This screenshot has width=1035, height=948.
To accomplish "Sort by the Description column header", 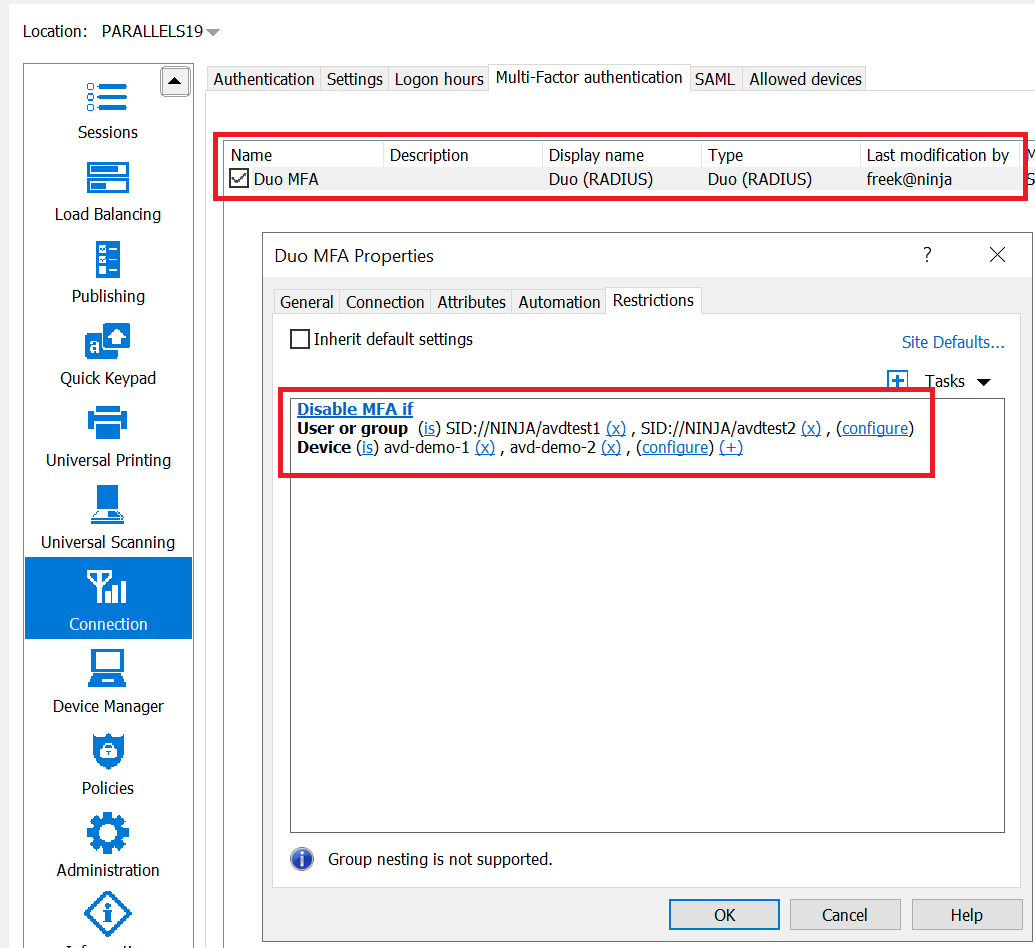I will 463,155.
